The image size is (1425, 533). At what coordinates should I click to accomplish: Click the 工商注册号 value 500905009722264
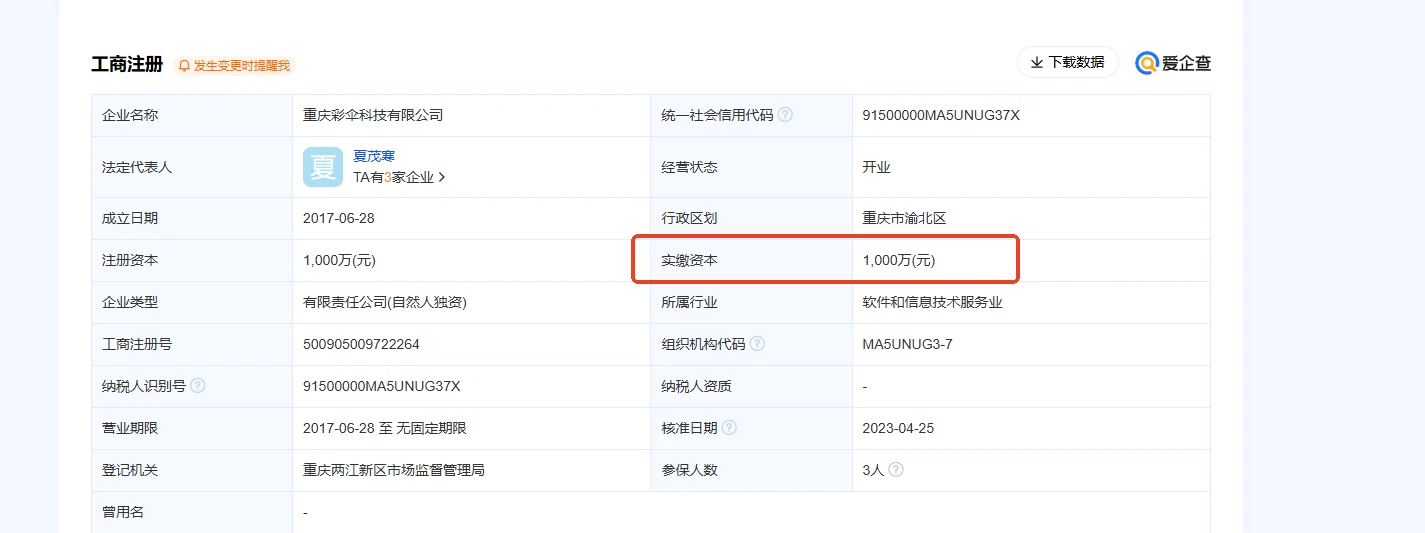tap(361, 344)
